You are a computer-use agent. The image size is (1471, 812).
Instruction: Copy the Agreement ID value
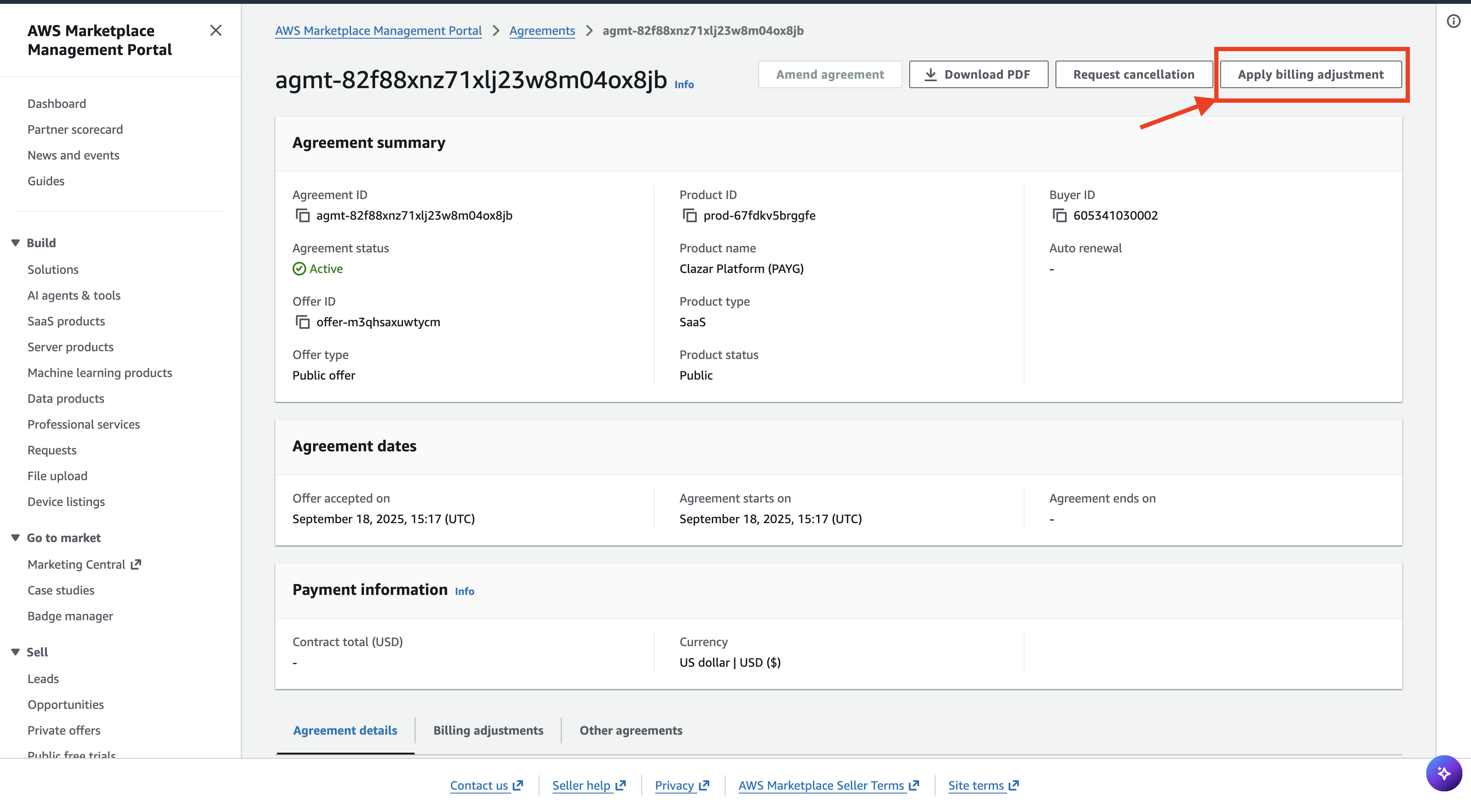pos(302,216)
